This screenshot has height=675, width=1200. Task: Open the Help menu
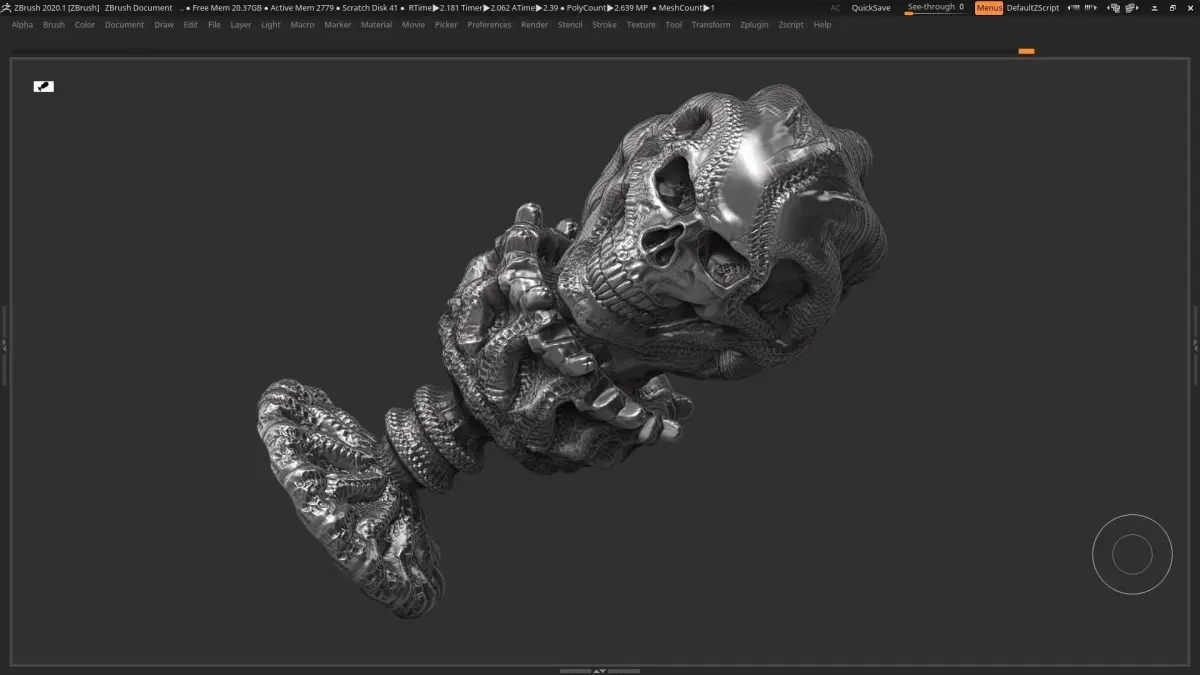(x=822, y=25)
